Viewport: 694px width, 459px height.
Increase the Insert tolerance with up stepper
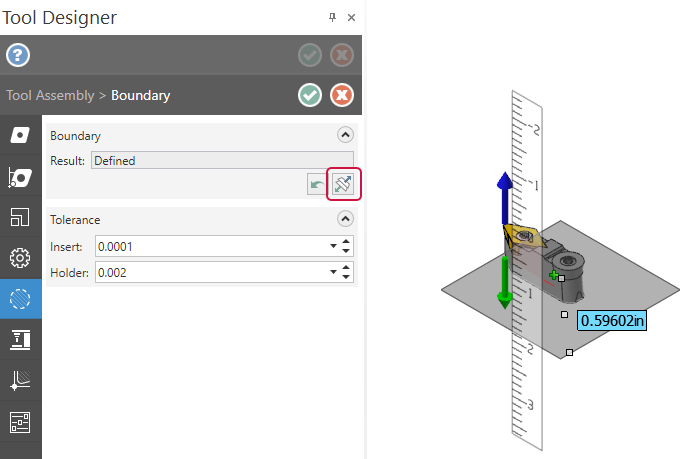(x=346, y=242)
